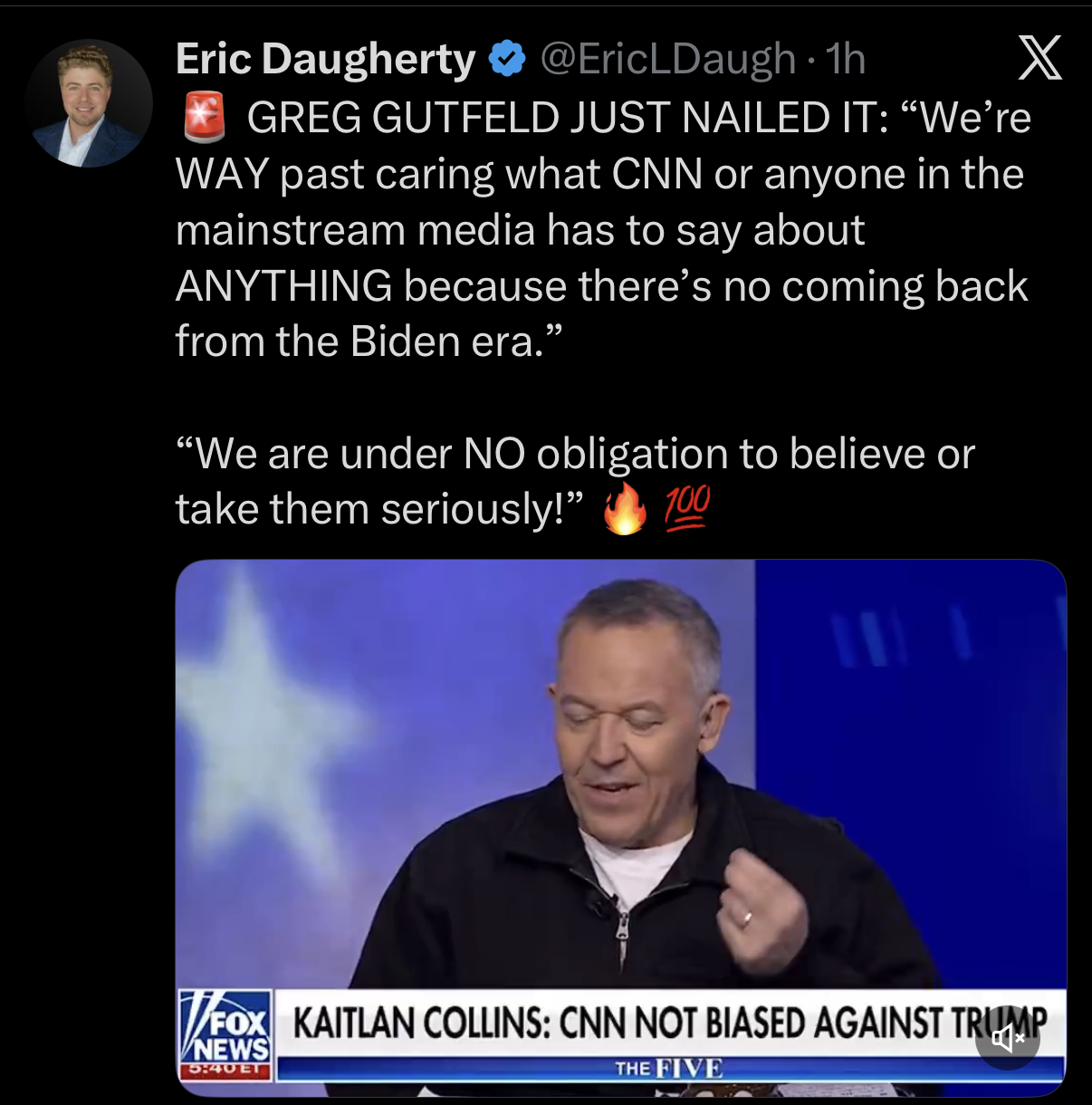
Task: Open Eric Daugherty's profile avatar
Action: pyautogui.click(x=89, y=103)
